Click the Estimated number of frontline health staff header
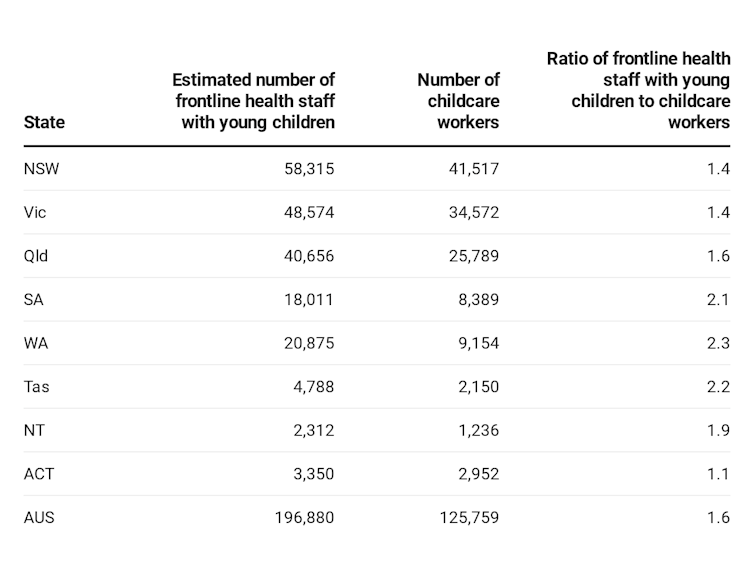Image resolution: width=754 pixels, height=562 pixels. coord(254,100)
